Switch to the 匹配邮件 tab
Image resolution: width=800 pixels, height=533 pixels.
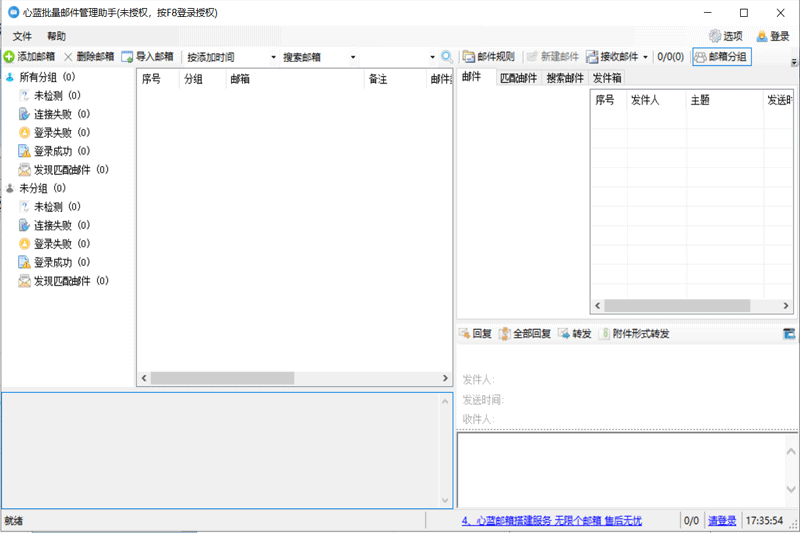pyautogui.click(x=518, y=78)
